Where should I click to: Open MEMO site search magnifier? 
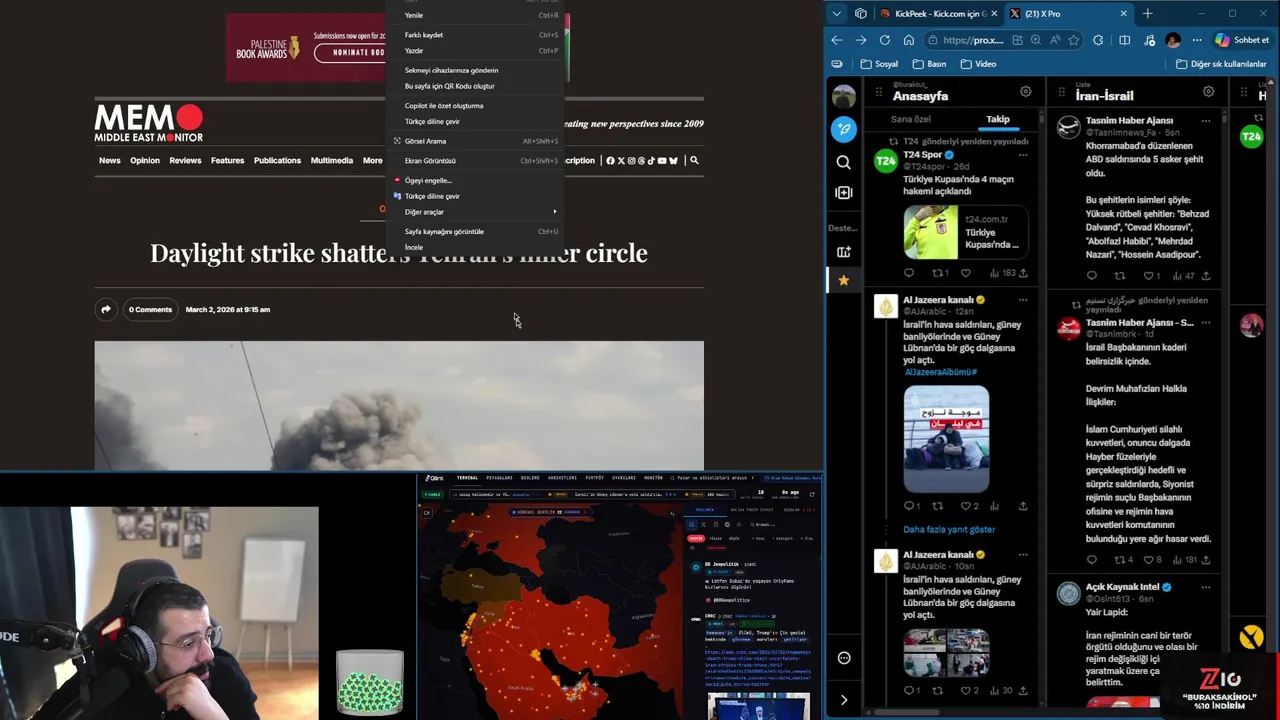[694, 160]
